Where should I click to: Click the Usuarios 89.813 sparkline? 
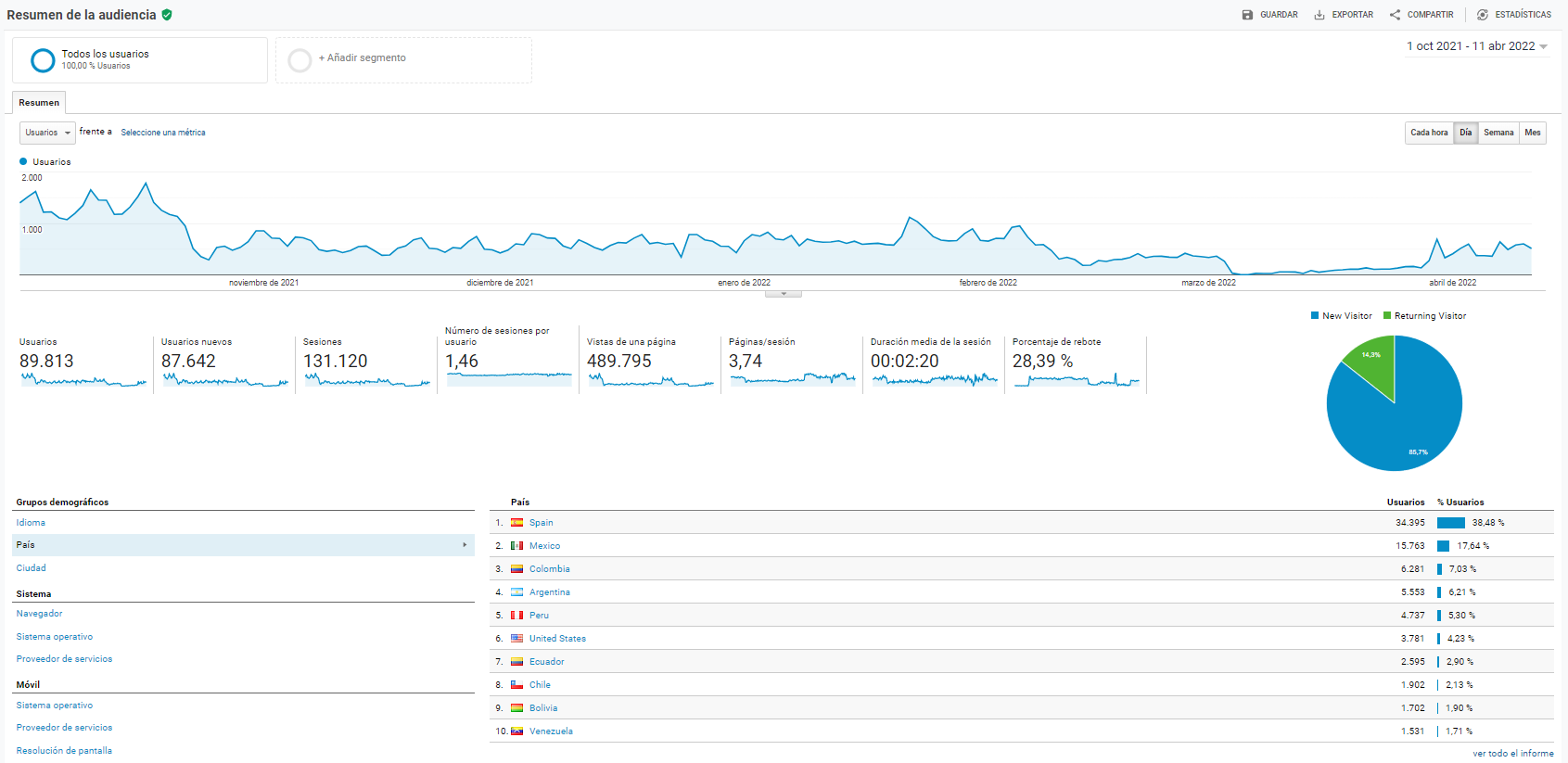pyautogui.click(x=83, y=380)
